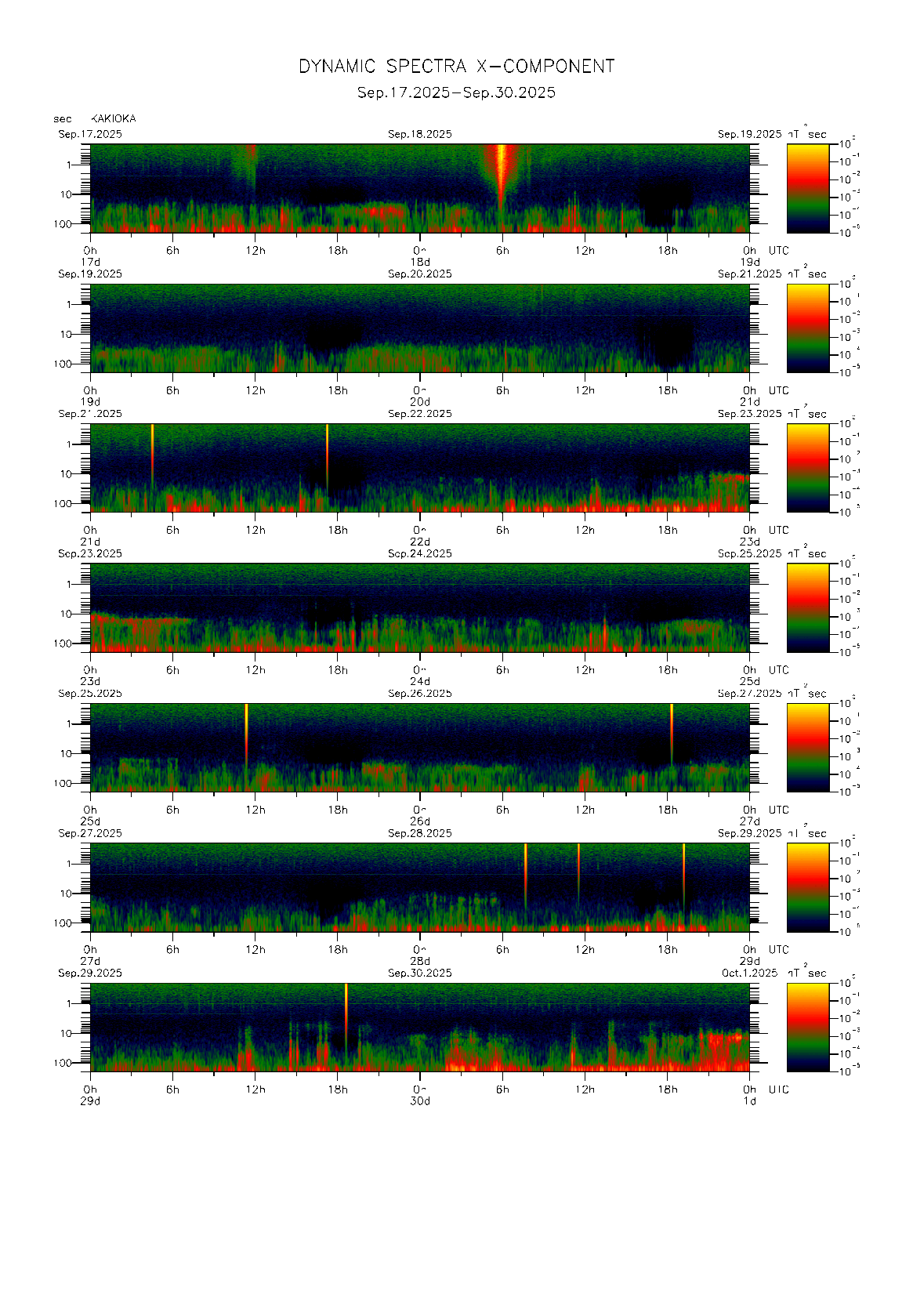Click the colorbar next to fifth spectrogram
The image size is (913, 1316).
(x=807, y=747)
